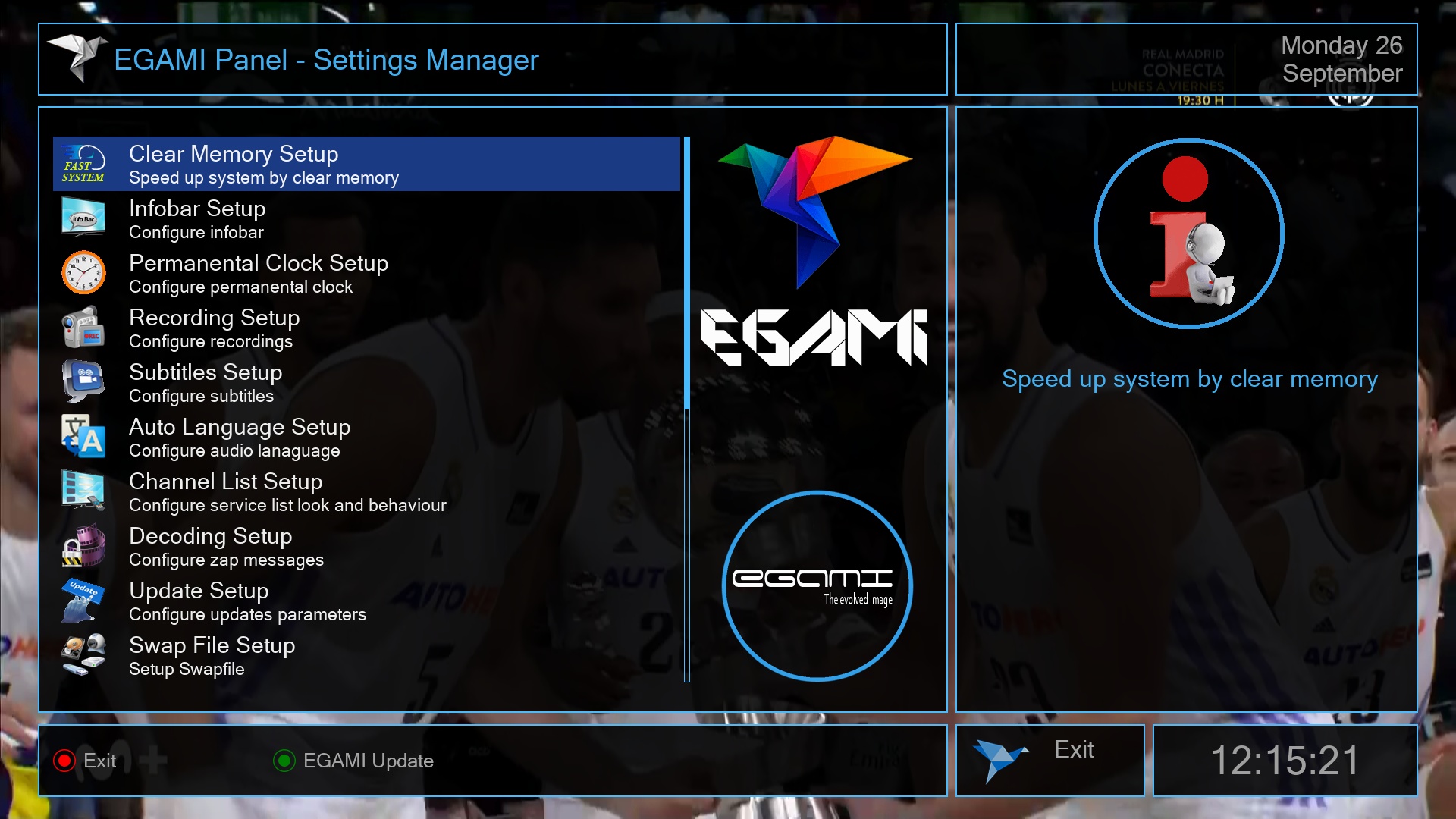Click the Auto Language Setup translate icon
This screenshot has height=819, width=1456.
[x=83, y=437]
